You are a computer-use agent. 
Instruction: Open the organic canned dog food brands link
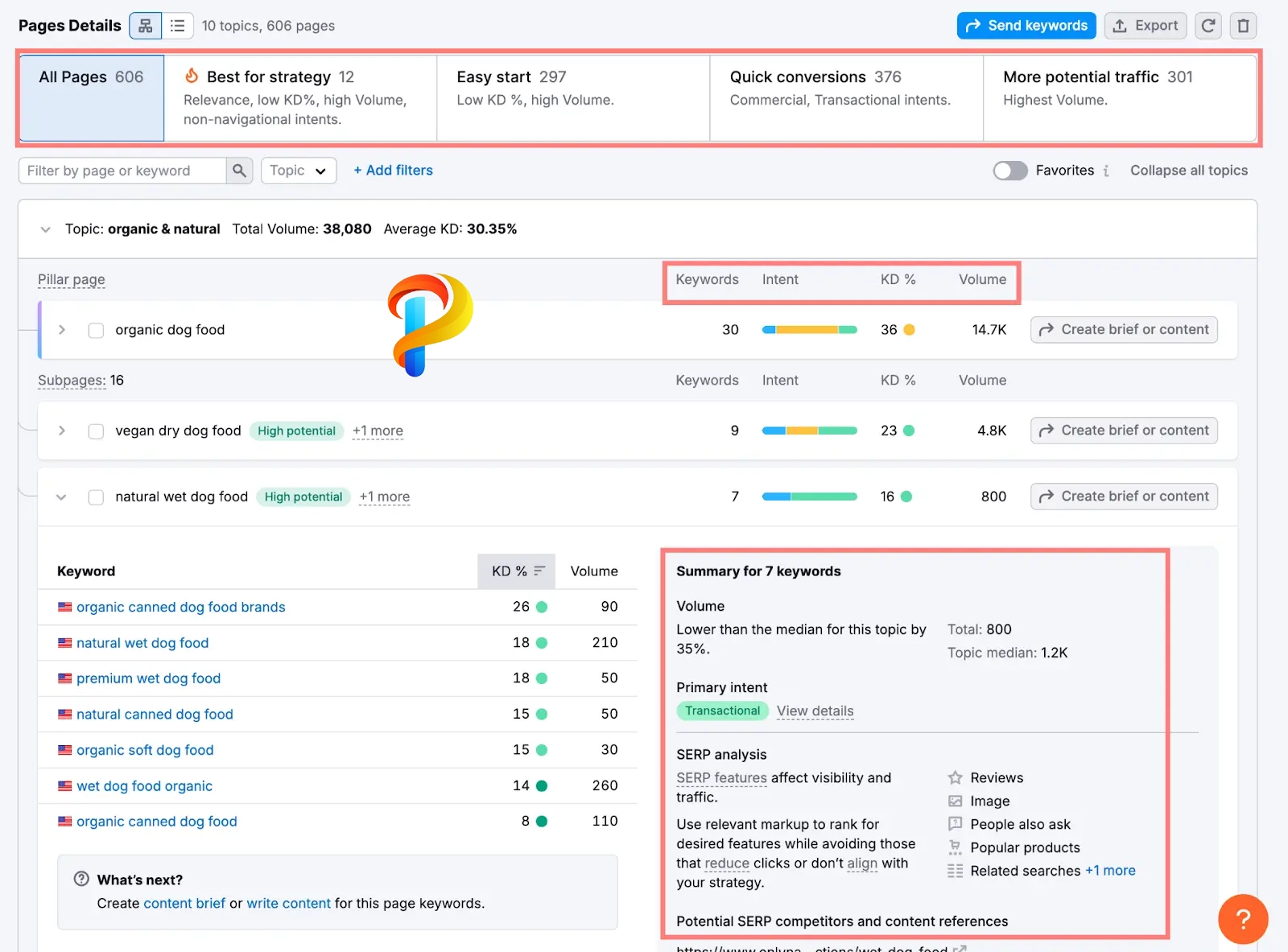coord(180,607)
